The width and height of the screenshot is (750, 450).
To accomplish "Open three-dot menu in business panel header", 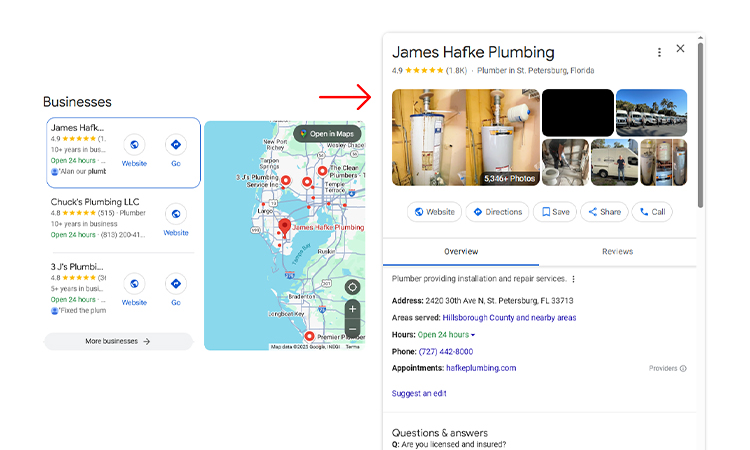I will tap(659, 52).
